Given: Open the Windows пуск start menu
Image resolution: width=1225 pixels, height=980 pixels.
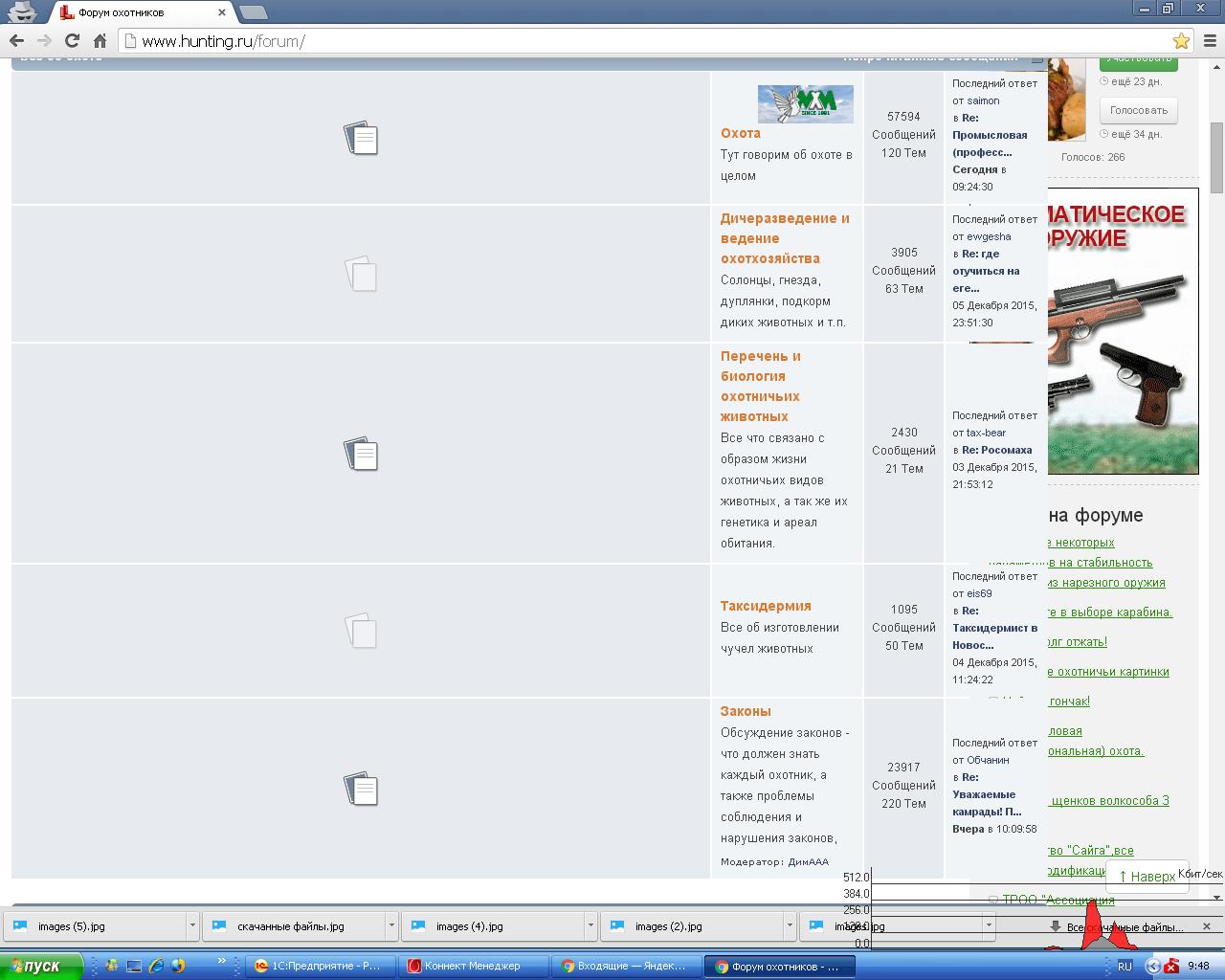Looking at the screenshot, I should point(41,966).
